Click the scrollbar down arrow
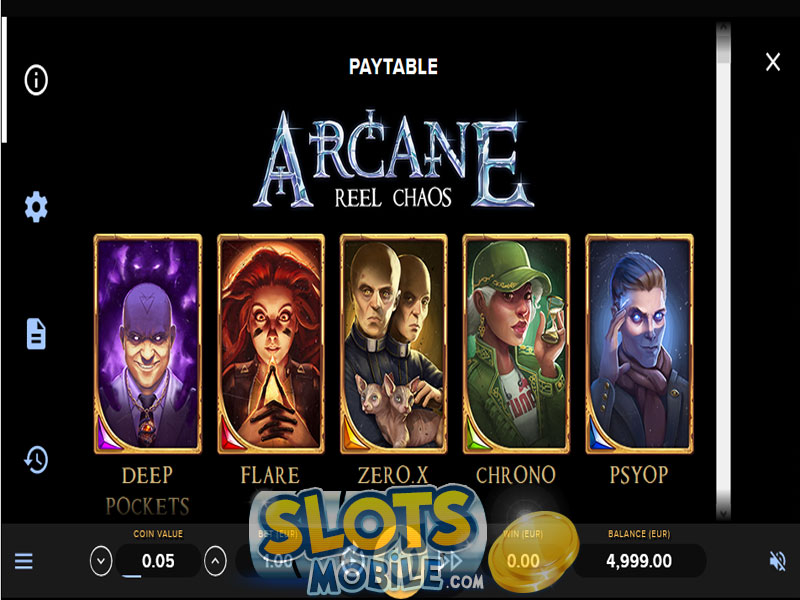 (x=723, y=513)
